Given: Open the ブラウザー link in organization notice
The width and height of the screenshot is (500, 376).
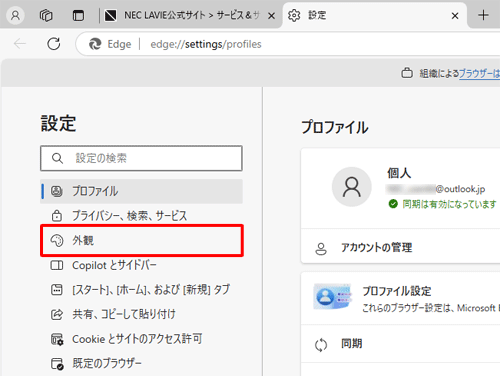Looking at the screenshot, I should 479,73.
